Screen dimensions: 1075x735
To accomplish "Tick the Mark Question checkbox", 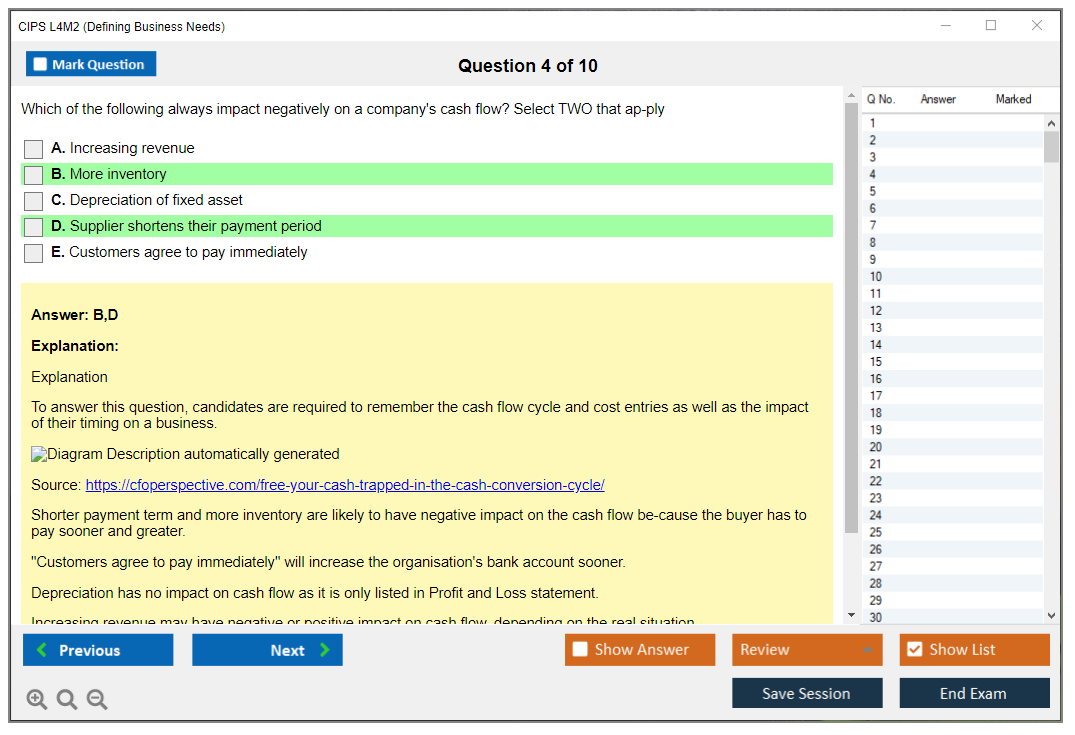I will 41,64.
